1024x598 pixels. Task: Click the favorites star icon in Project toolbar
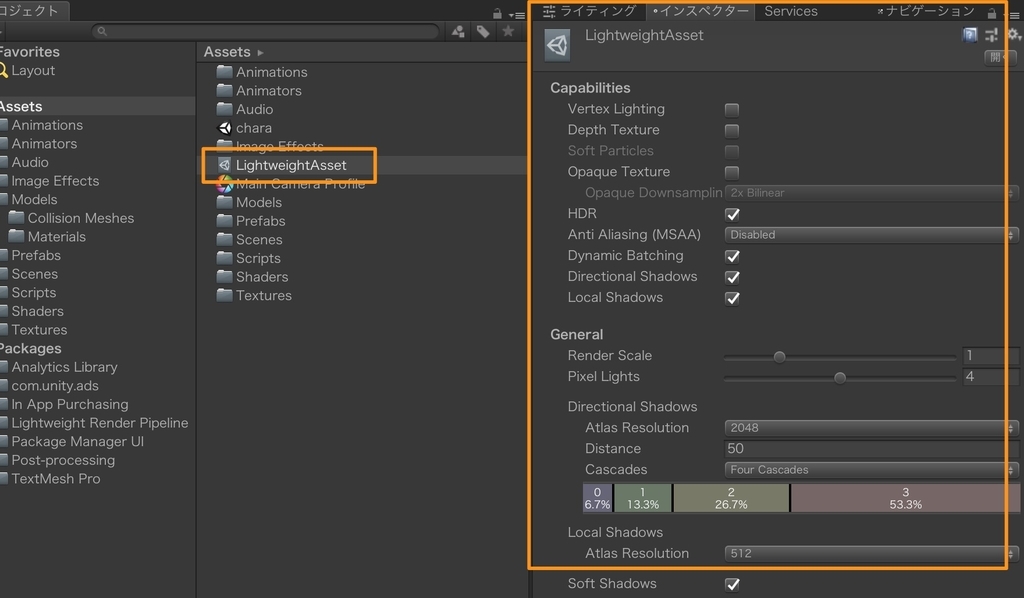(x=508, y=31)
